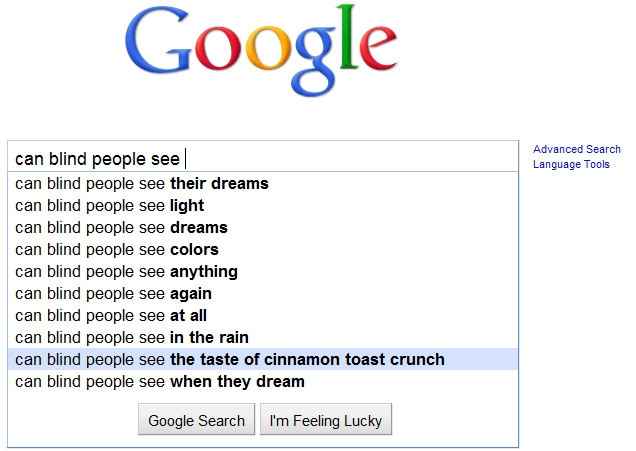Viewport: 636px width, 451px height.
Task: Select the 'see colors' suggestion
Action: pyautogui.click(x=263, y=249)
